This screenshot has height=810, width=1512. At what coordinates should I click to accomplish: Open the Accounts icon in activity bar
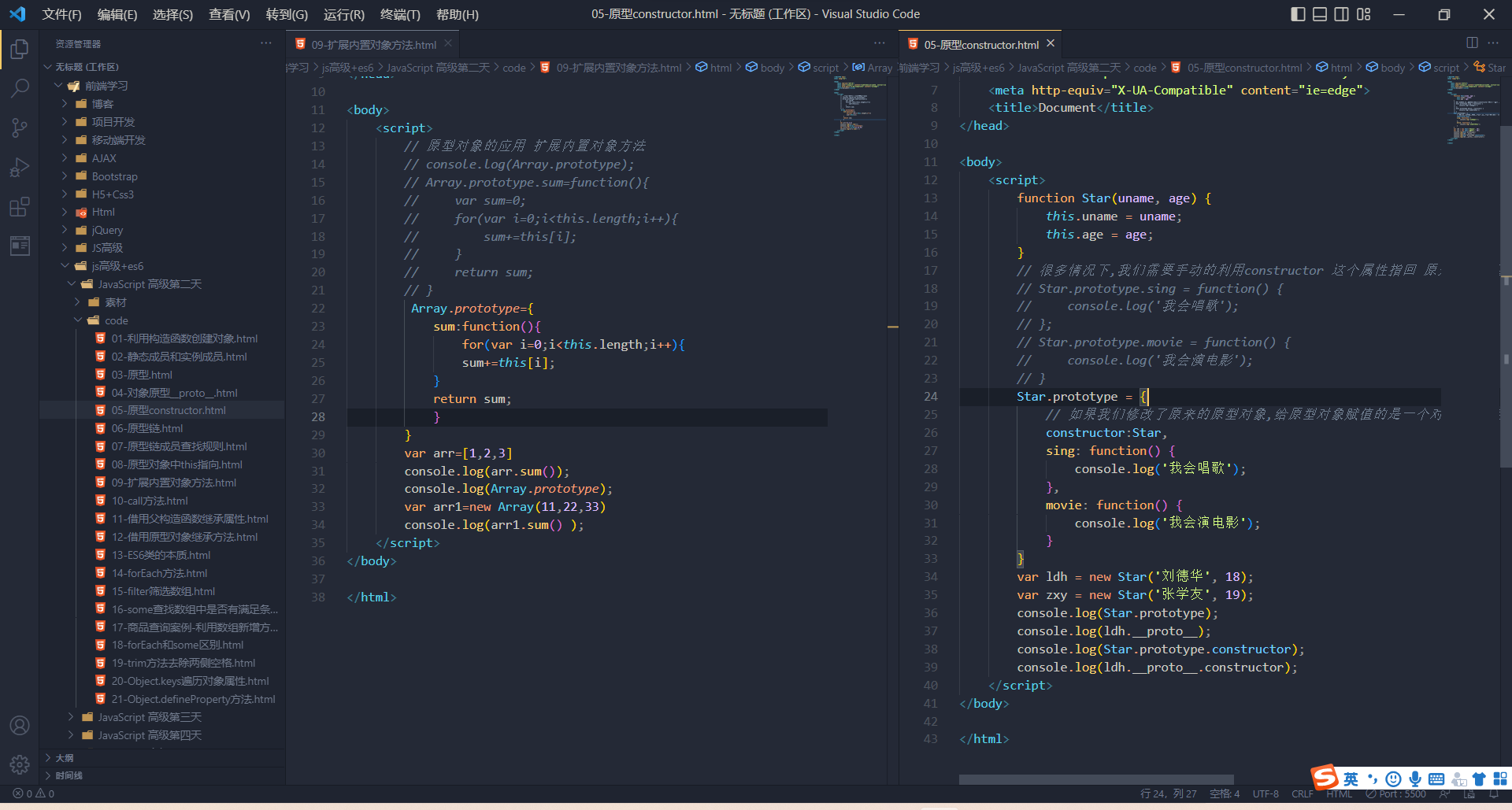(x=19, y=725)
